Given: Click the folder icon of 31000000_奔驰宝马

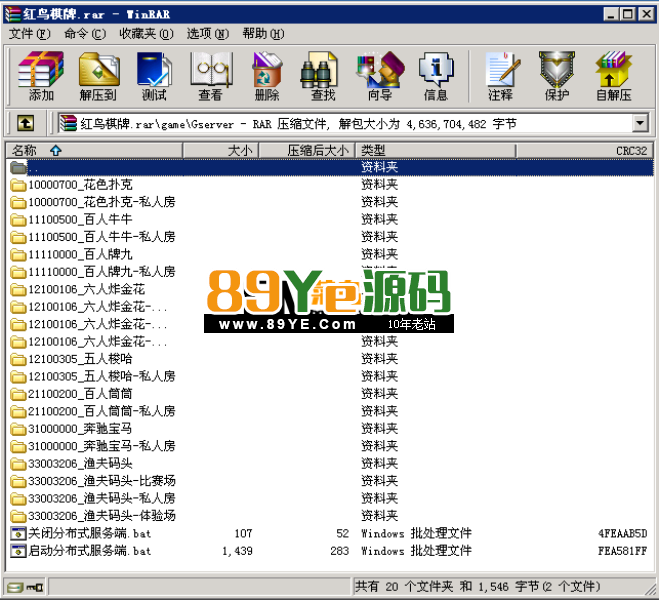Looking at the screenshot, I should 18,429.
